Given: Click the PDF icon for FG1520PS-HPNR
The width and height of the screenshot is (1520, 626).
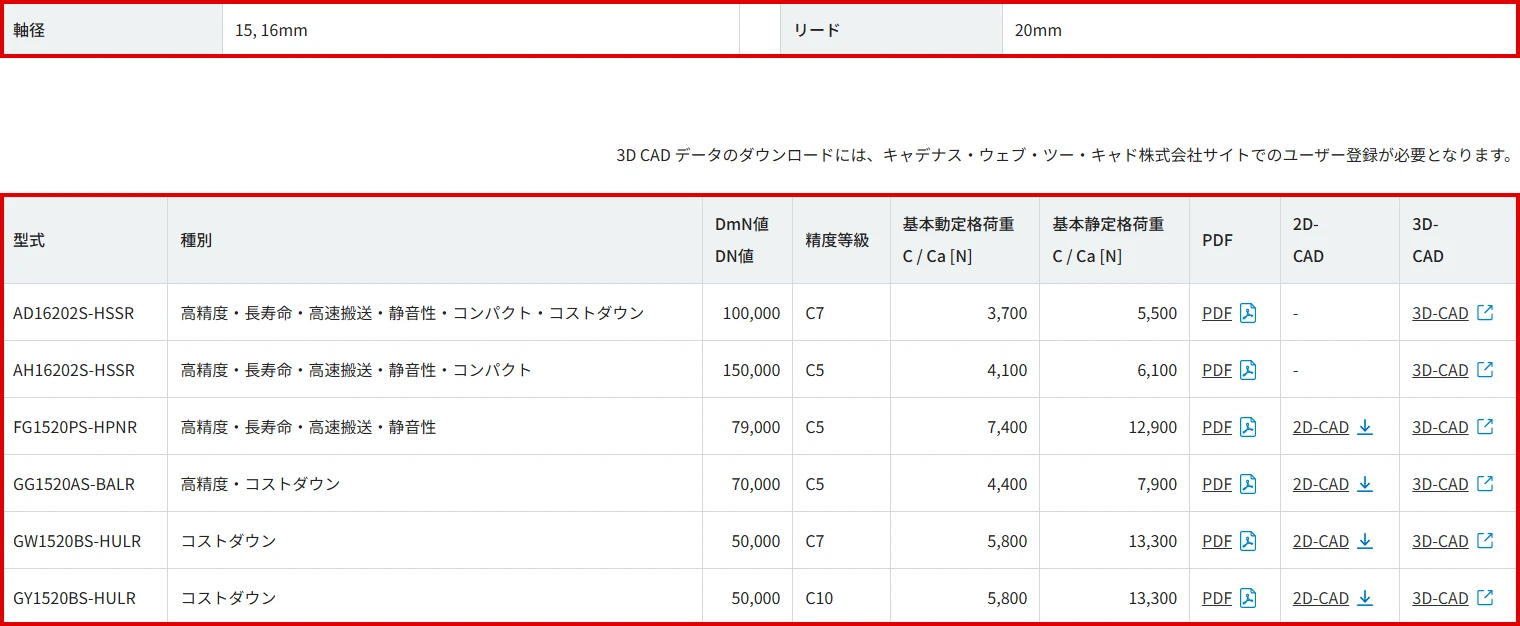Looking at the screenshot, I should tap(1246, 427).
